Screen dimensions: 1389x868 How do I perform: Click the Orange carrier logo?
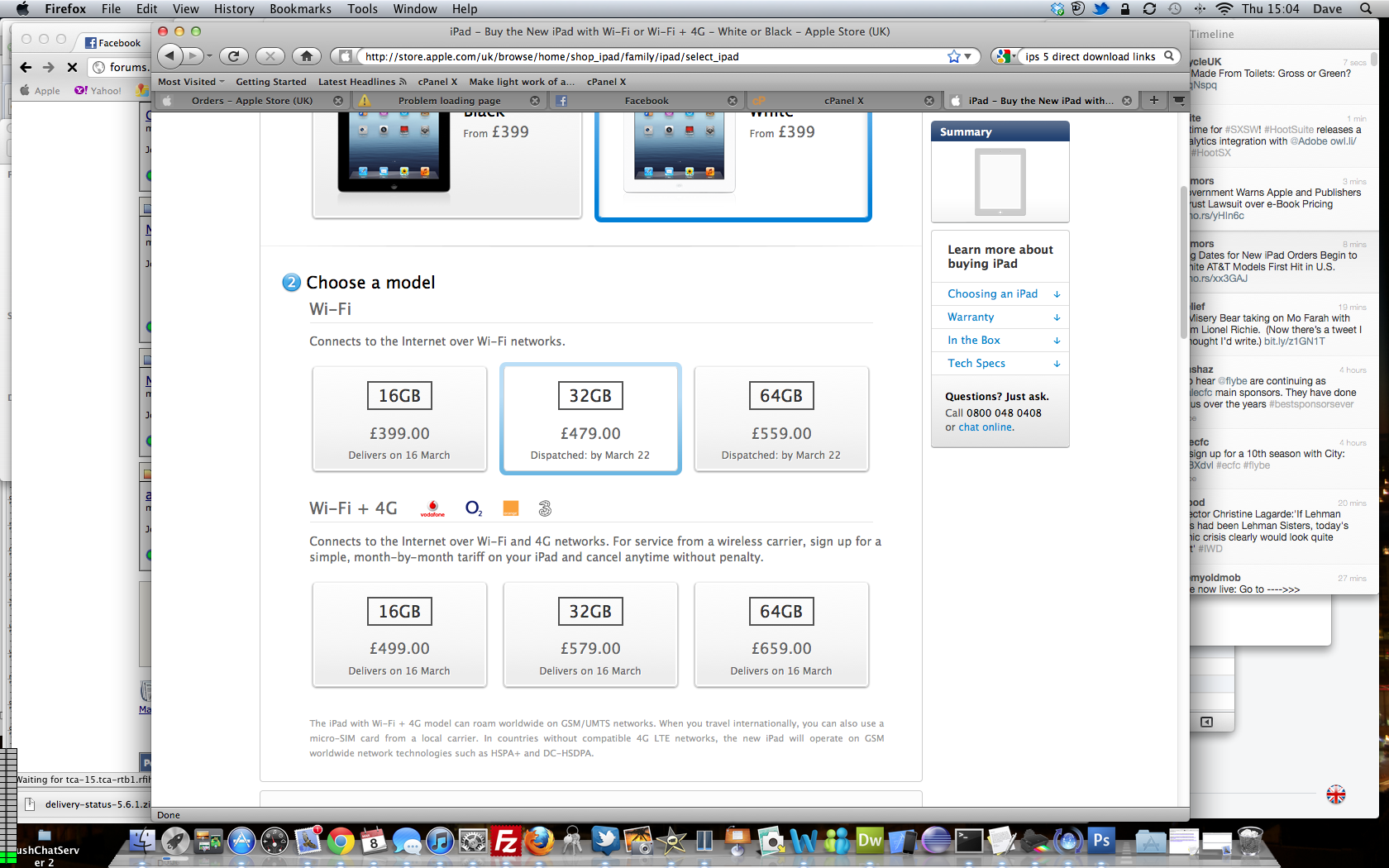click(x=511, y=508)
